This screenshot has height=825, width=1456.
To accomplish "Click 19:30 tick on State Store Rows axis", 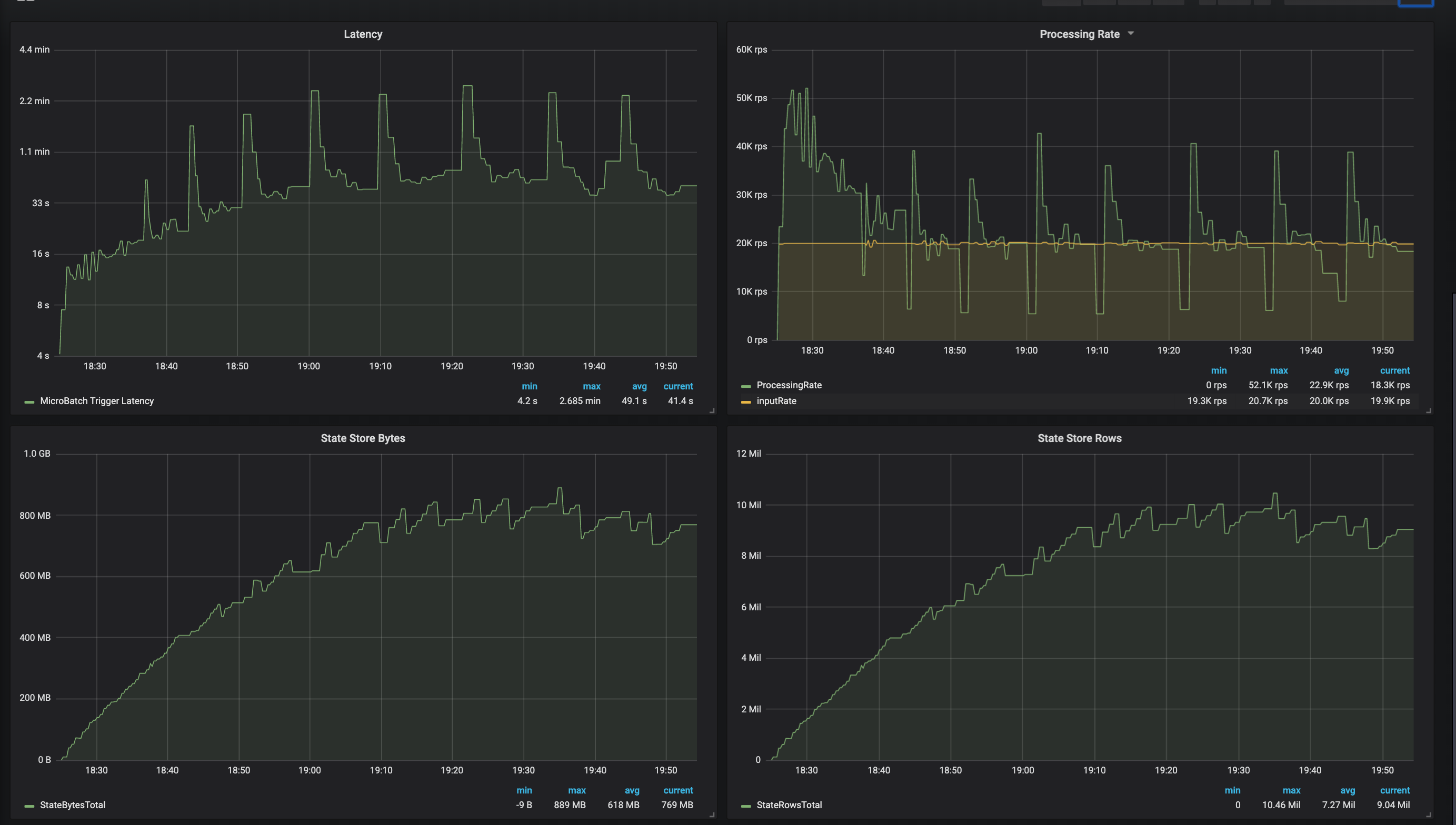I will point(1239,770).
